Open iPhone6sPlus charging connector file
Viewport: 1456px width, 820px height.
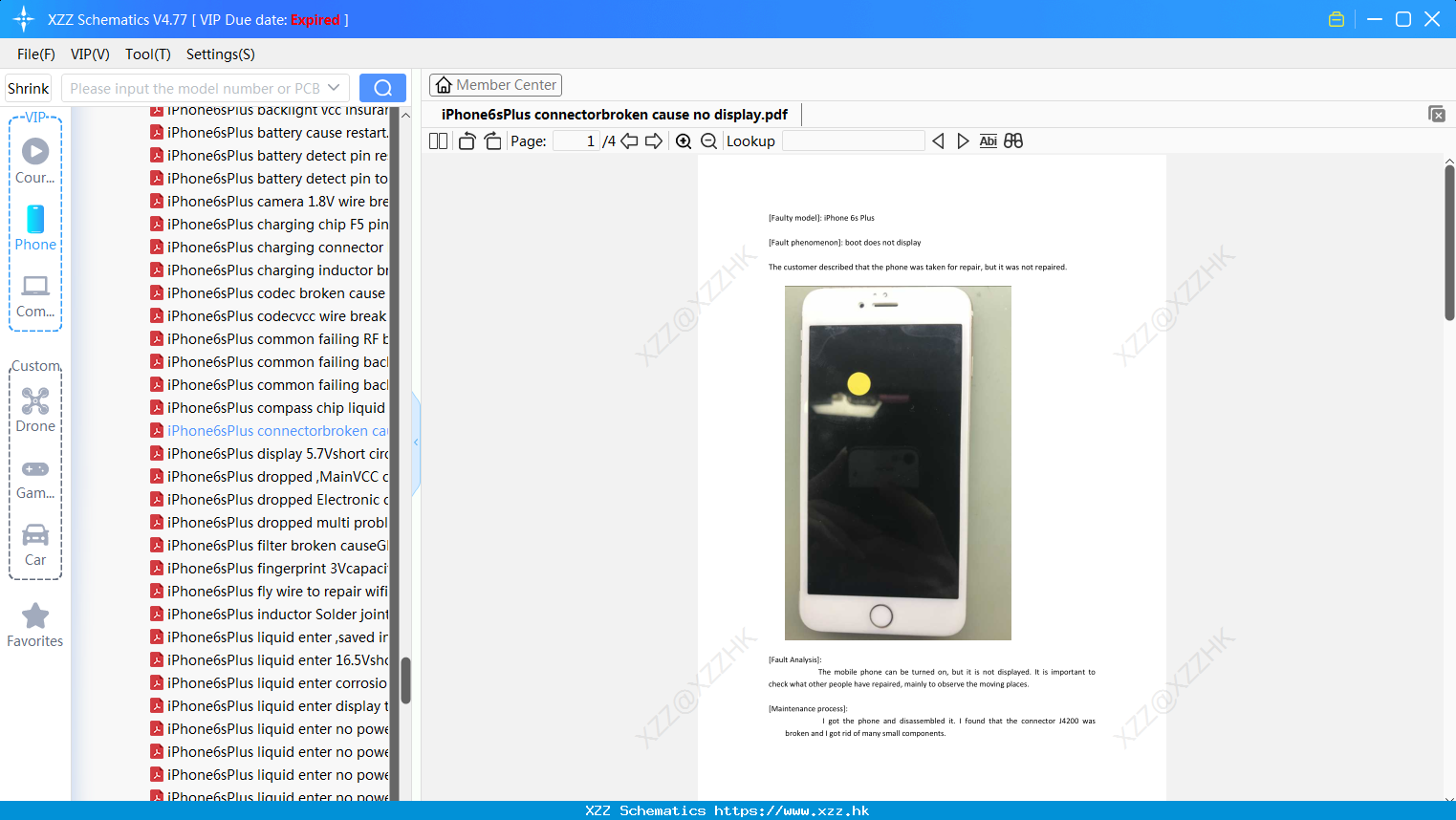click(268, 248)
